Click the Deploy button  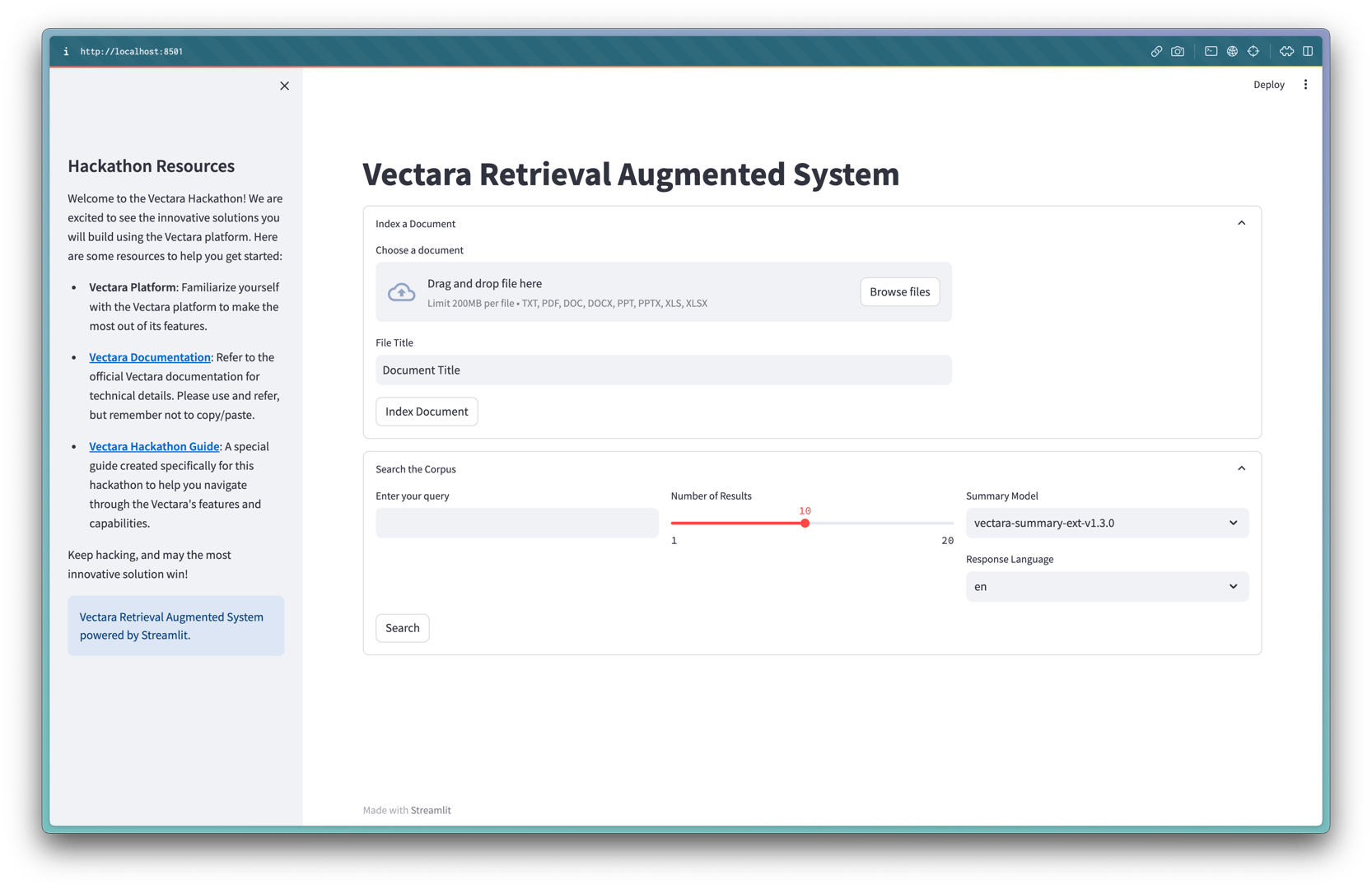(x=1268, y=85)
